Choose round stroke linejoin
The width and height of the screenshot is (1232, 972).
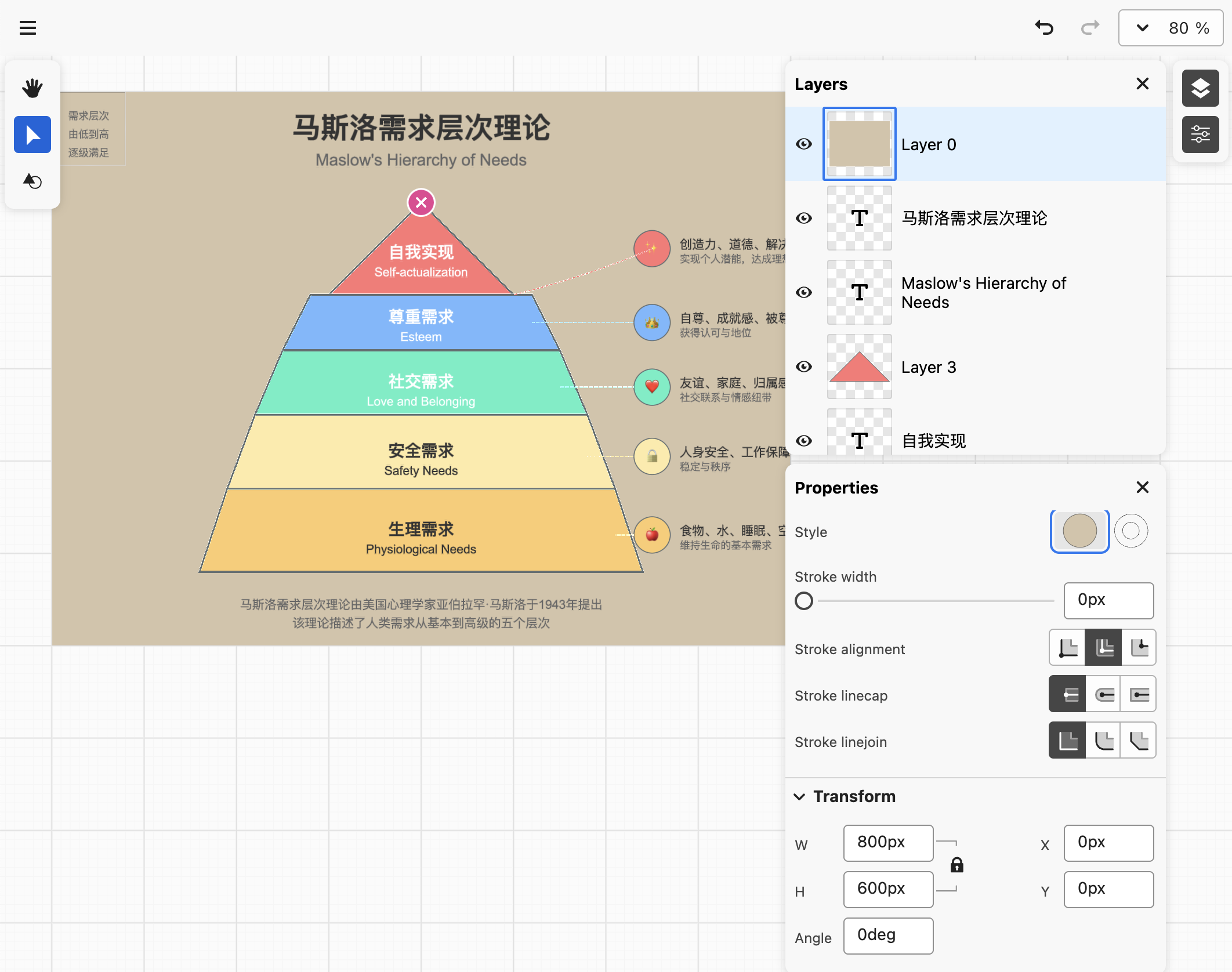(1103, 740)
